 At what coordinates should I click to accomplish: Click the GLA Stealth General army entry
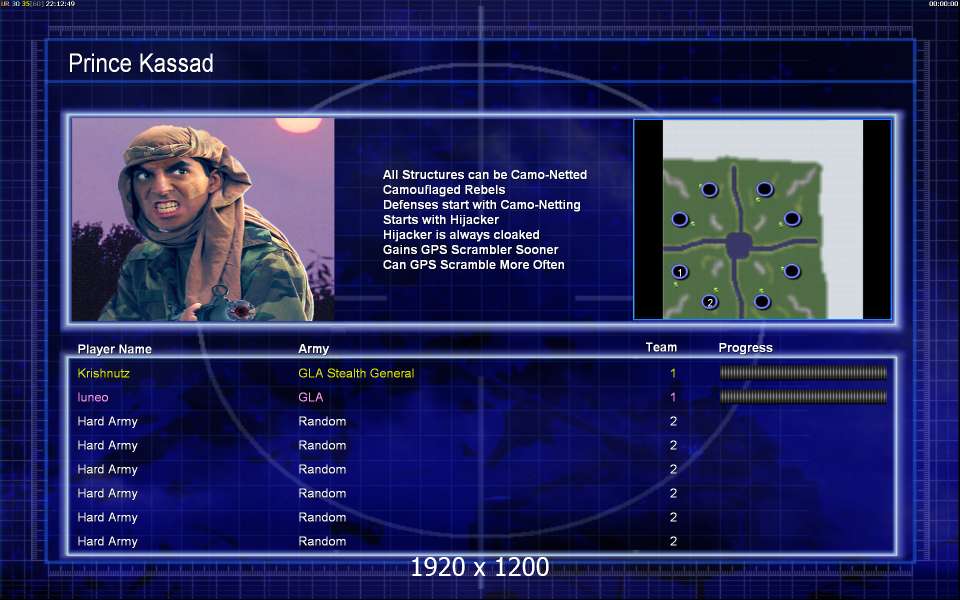tap(356, 373)
